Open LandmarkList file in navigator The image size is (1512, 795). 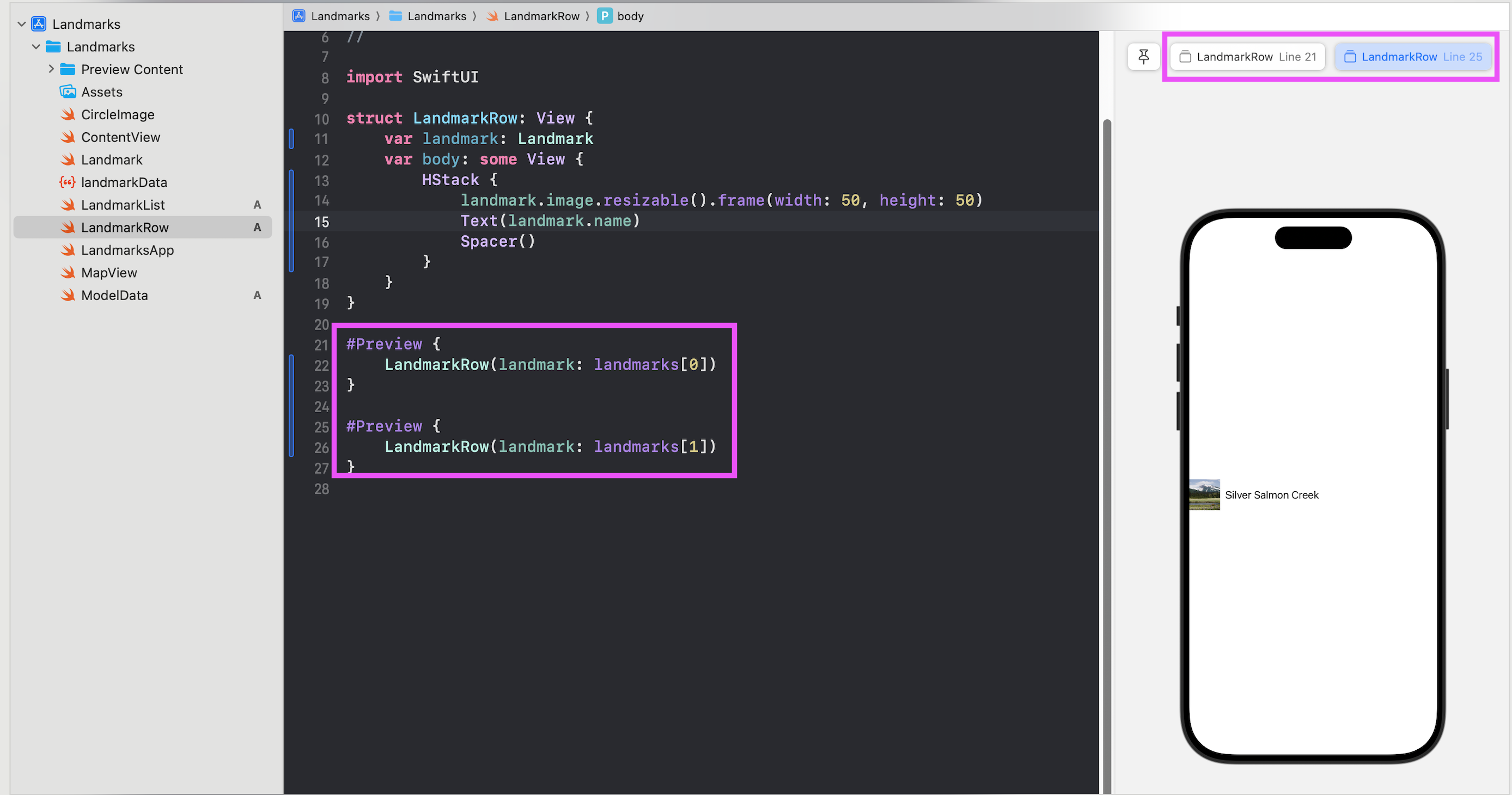pyautogui.click(x=123, y=205)
